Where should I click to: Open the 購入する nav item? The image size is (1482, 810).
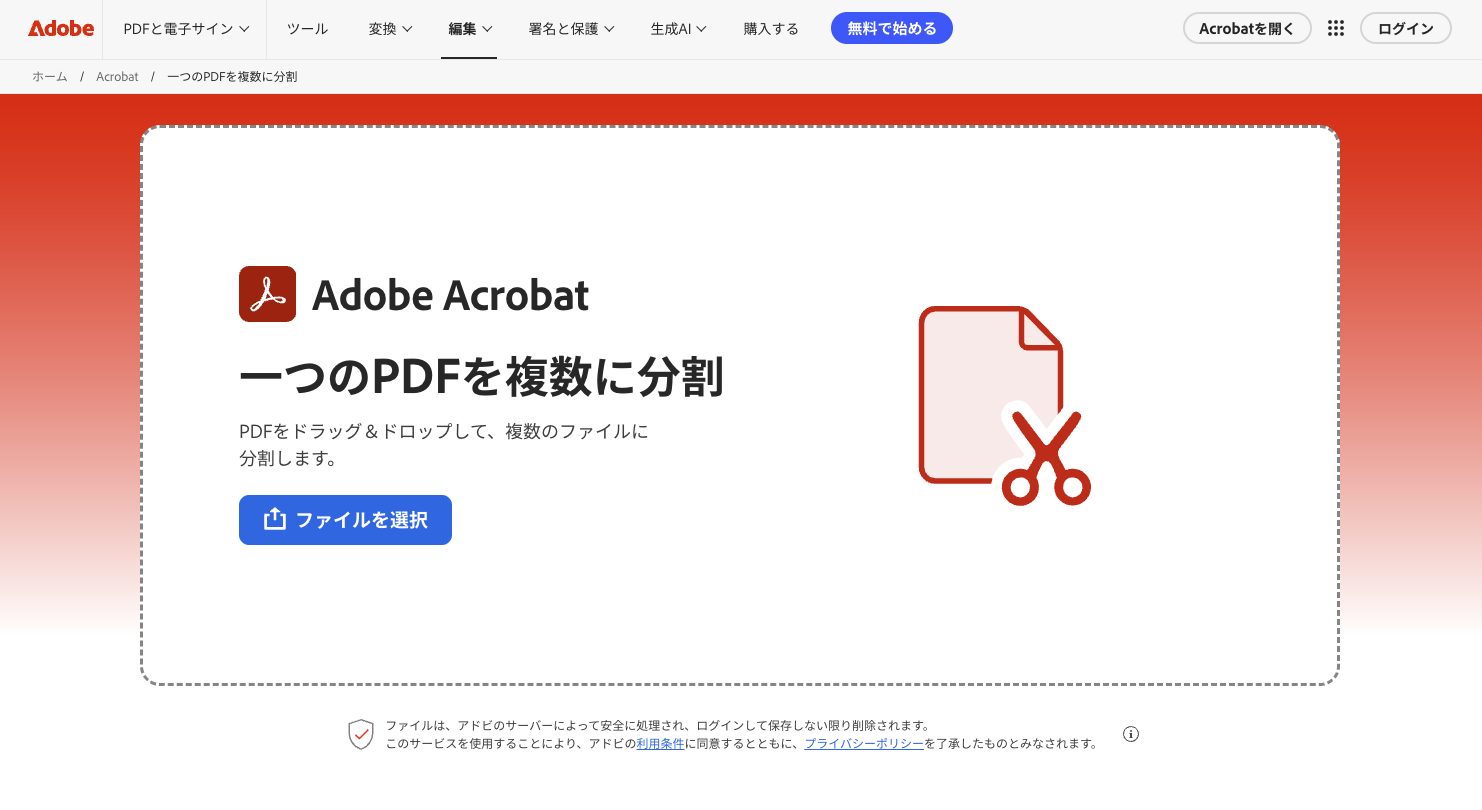[771, 29]
